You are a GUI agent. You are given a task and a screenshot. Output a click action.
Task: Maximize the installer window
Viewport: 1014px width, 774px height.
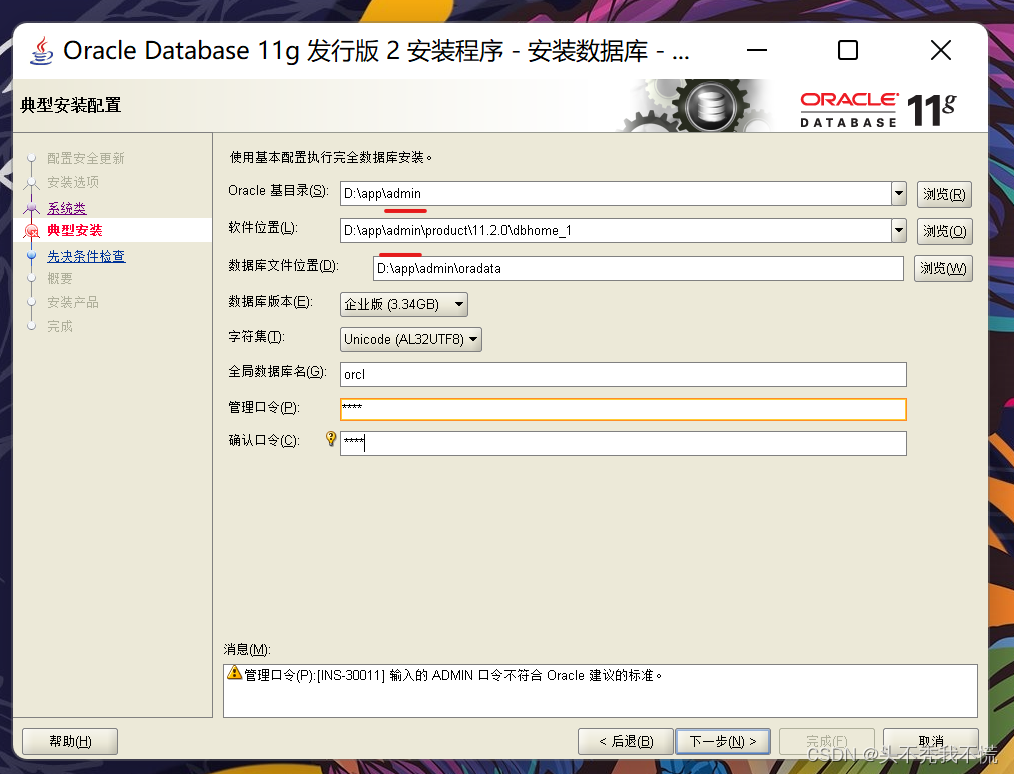click(x=848, y=50)
